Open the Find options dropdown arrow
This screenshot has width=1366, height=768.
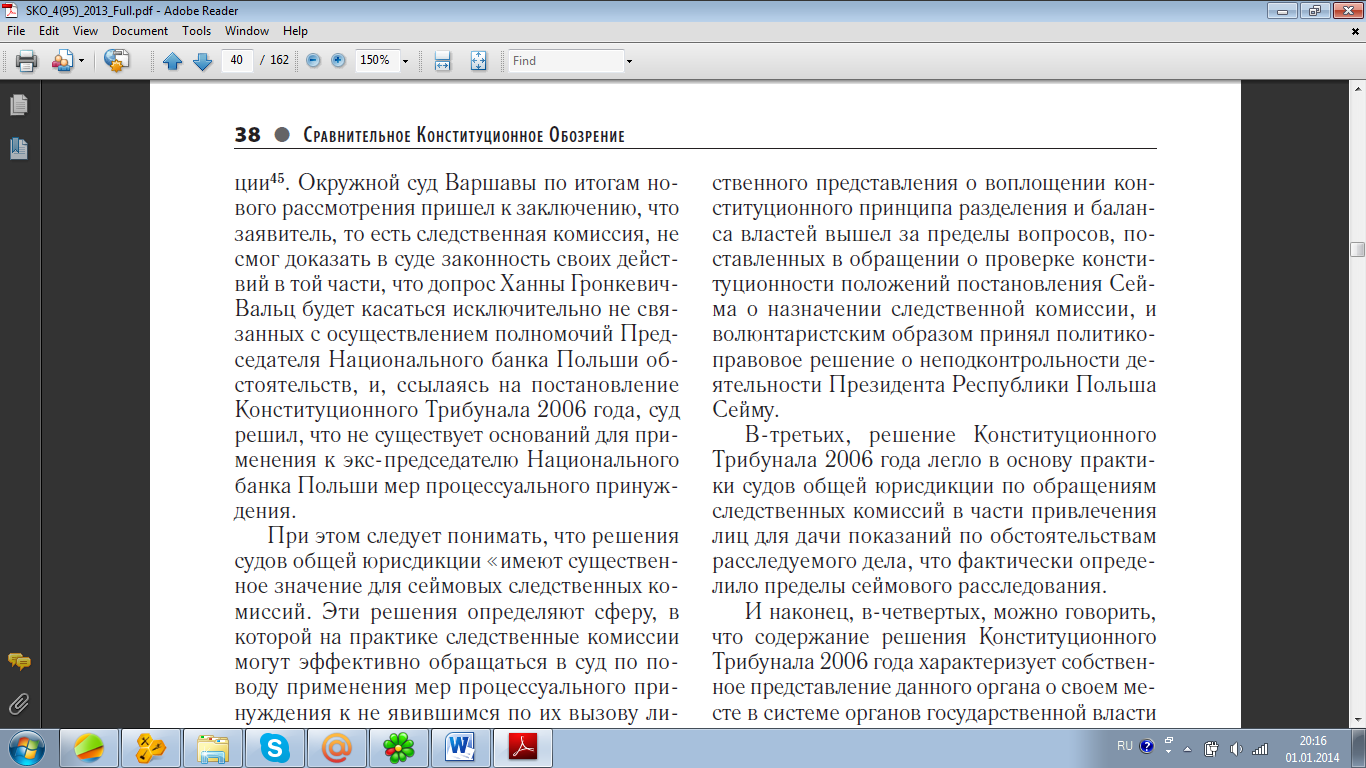629,61
